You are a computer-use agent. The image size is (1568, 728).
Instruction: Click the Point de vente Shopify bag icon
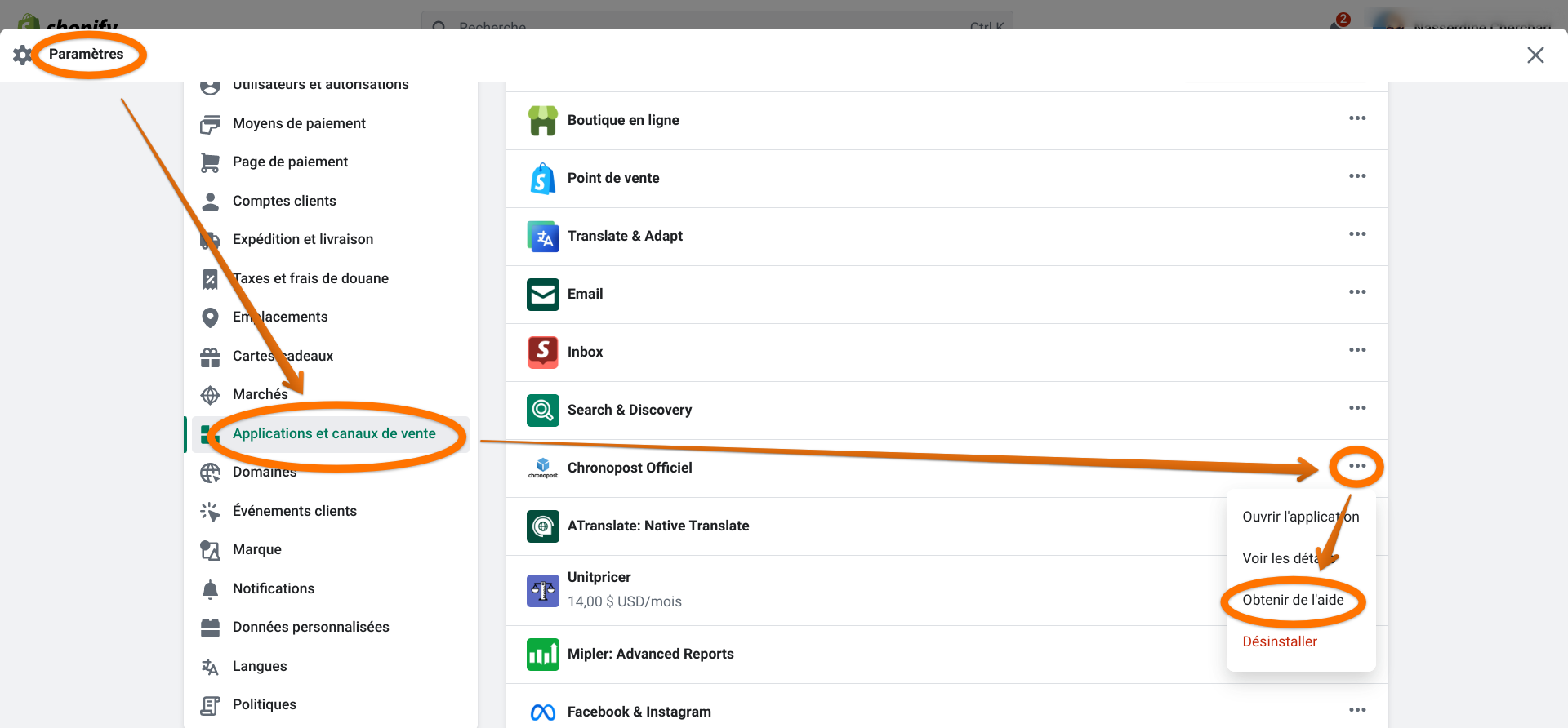coord(543,179)
